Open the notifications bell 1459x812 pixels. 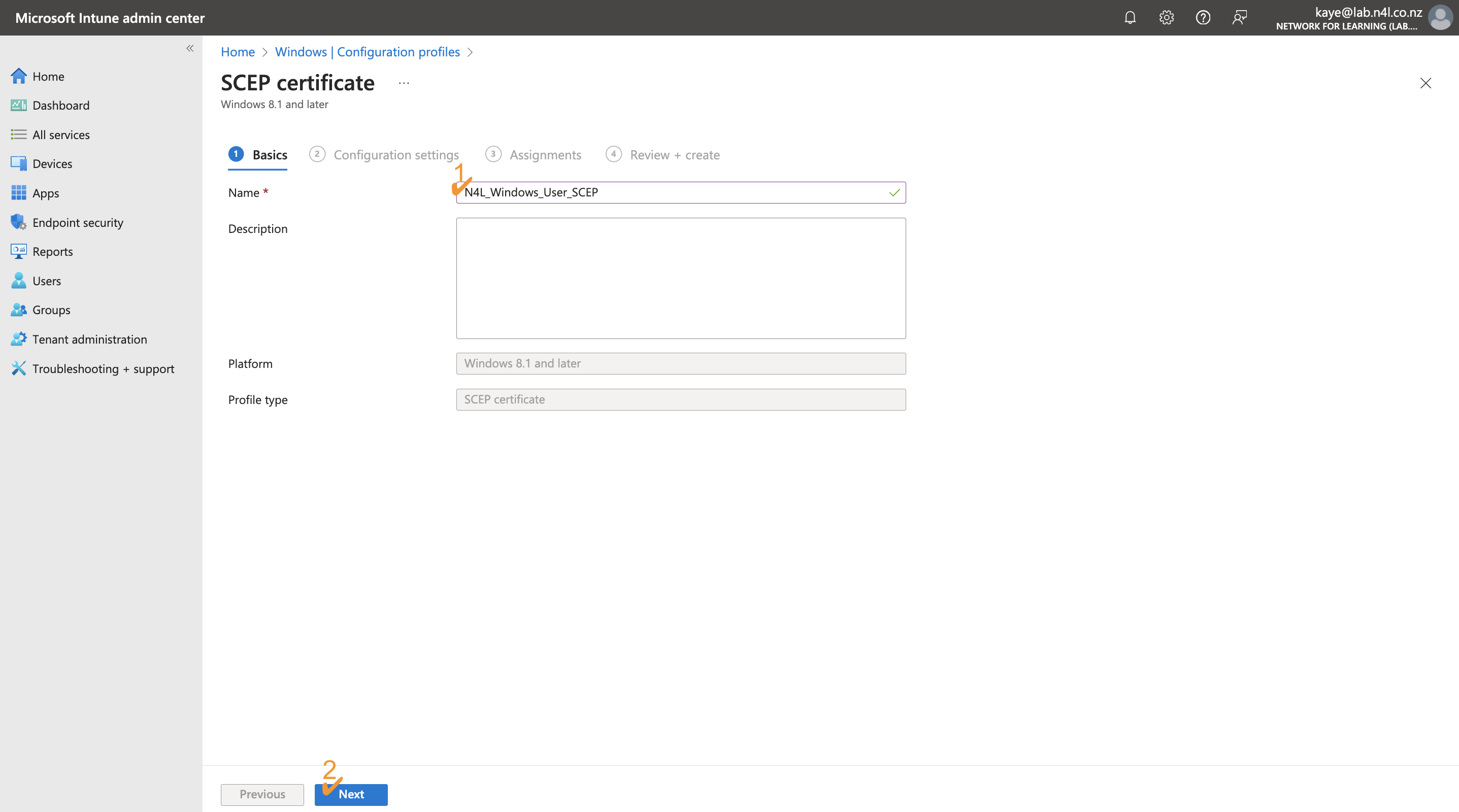point(1130,18)
